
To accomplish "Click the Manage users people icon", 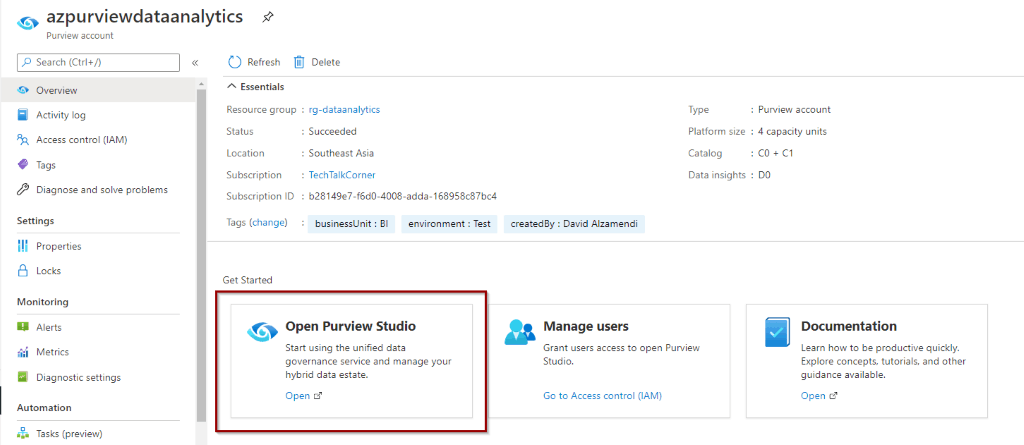I will (x=520, y=331).
